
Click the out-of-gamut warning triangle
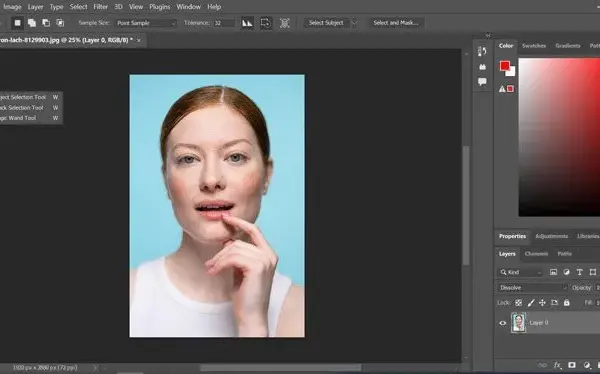(x=502, y=89)
